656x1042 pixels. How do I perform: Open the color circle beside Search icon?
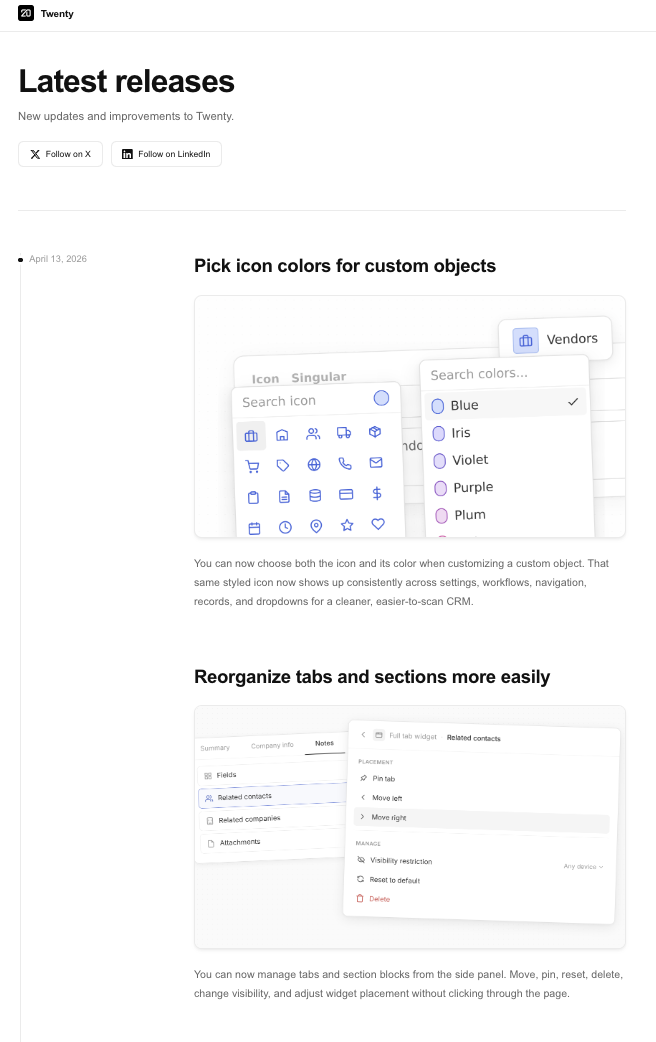(x=382, y=398)
